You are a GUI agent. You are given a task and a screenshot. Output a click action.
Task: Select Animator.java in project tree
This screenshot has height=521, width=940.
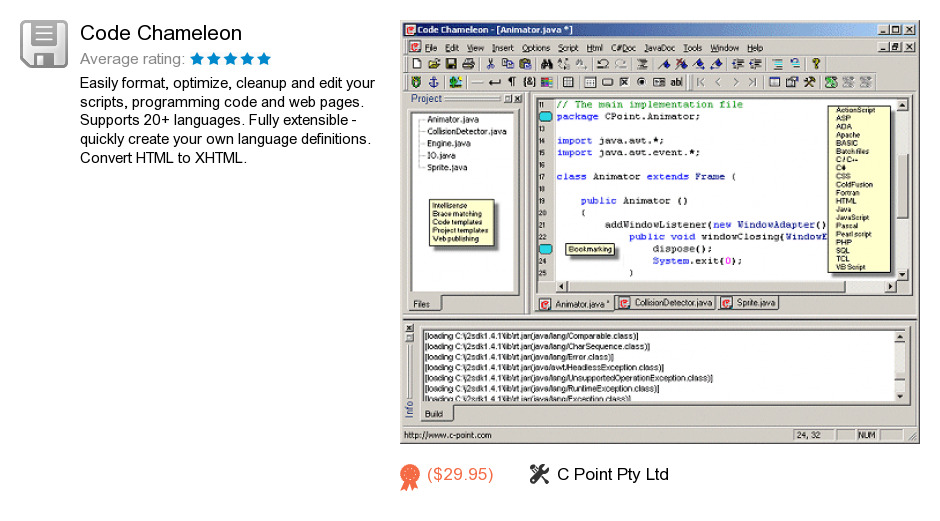tap(453, 119)
